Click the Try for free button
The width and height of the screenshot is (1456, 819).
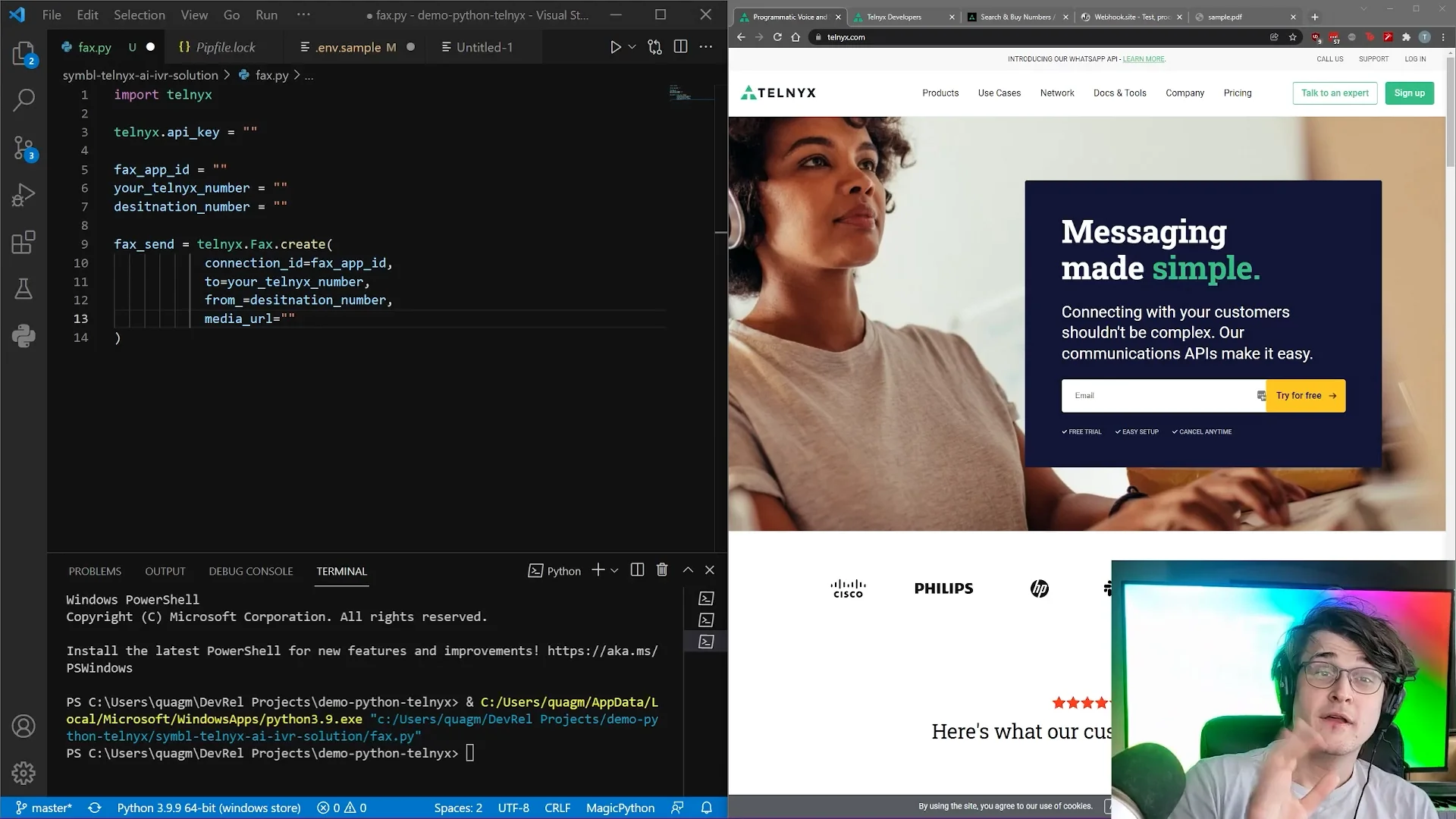(1305, 396)
